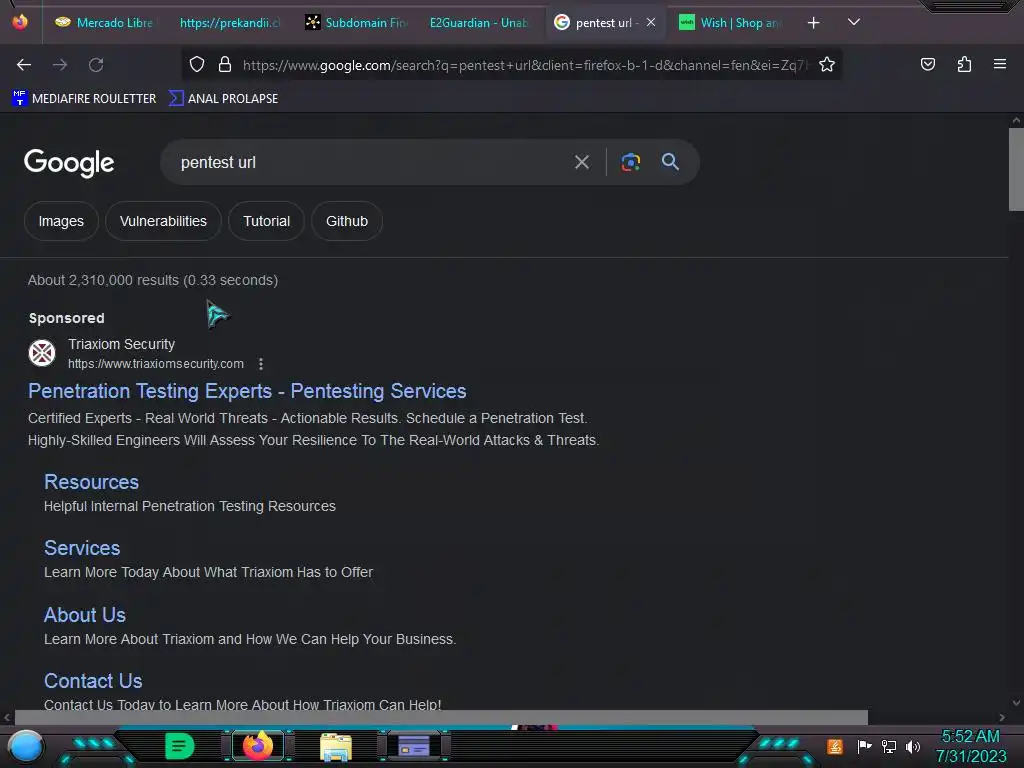Switch to the Mercado Libre tab
Image resolution: width=1024 pixels, height=768 pixels.
tap(103, 23)
